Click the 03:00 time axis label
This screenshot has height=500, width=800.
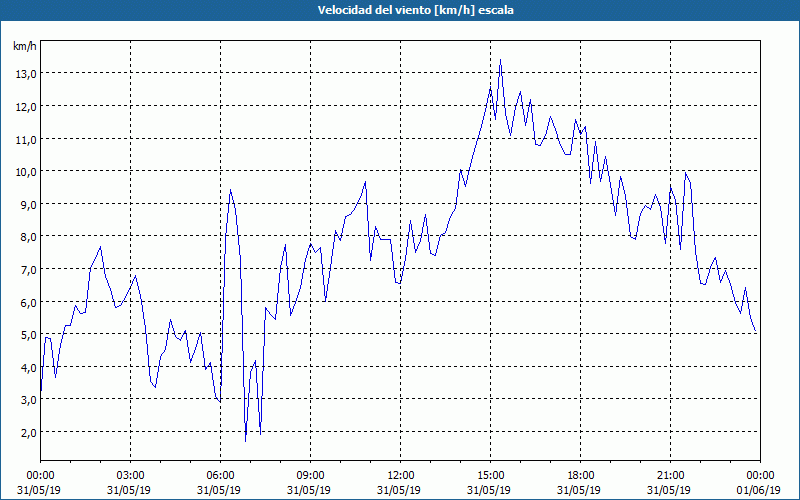point(131,476)
